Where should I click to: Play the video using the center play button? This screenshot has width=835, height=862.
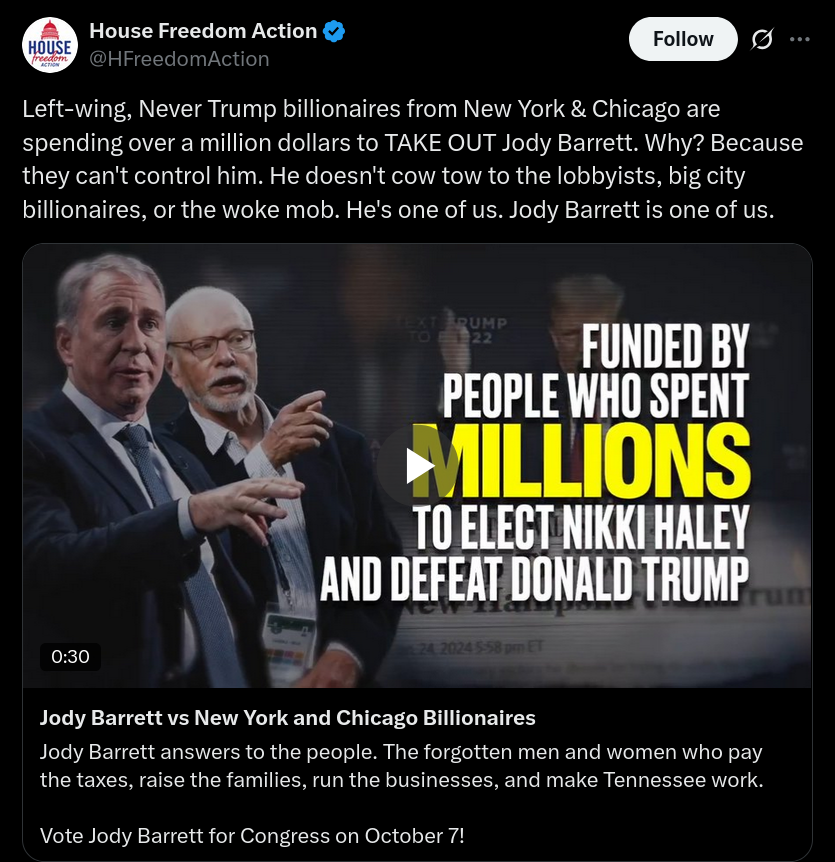coord(417,465)
